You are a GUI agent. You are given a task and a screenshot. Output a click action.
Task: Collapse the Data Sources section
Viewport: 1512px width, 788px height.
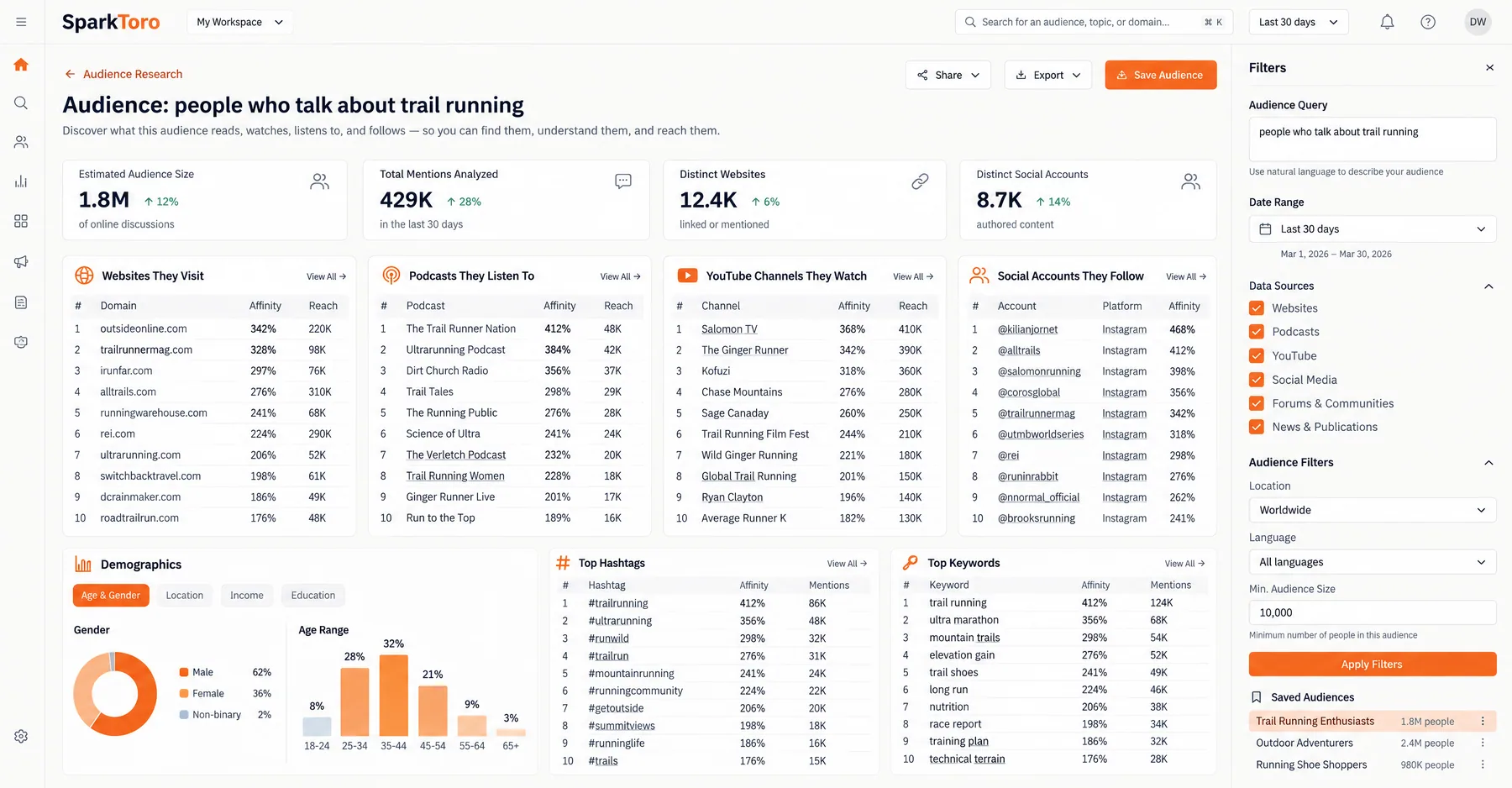[1488, 286]
